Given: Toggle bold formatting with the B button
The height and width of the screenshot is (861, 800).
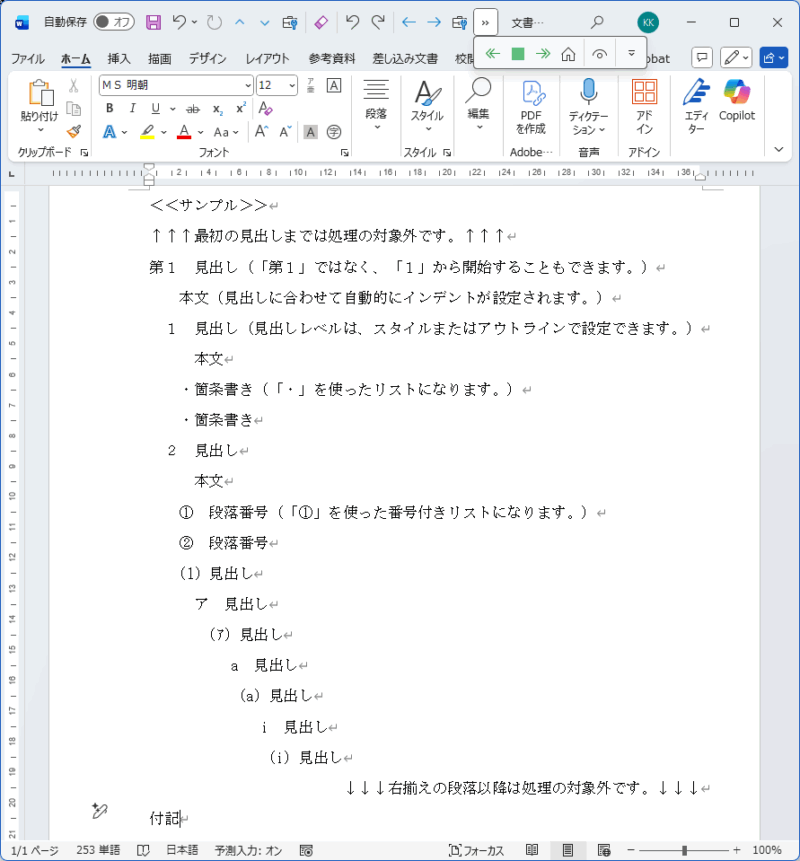Looking at the screenshot, I should 109,108.
